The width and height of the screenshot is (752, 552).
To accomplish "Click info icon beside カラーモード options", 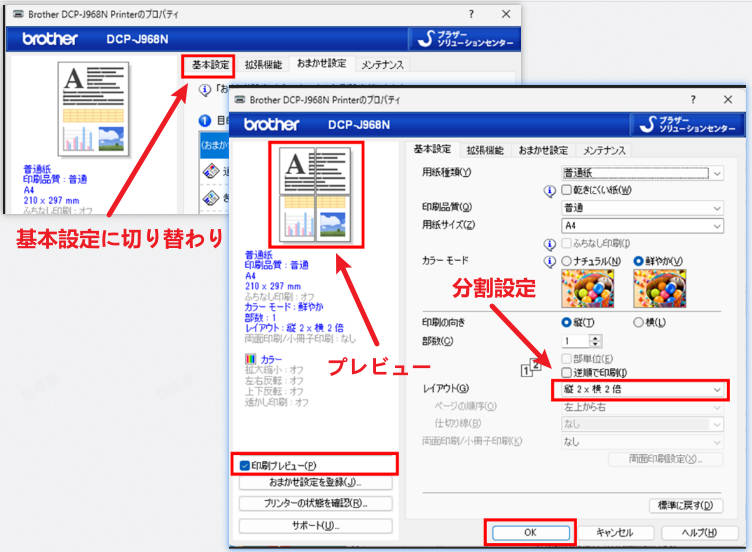I will (x=550, y=262).
